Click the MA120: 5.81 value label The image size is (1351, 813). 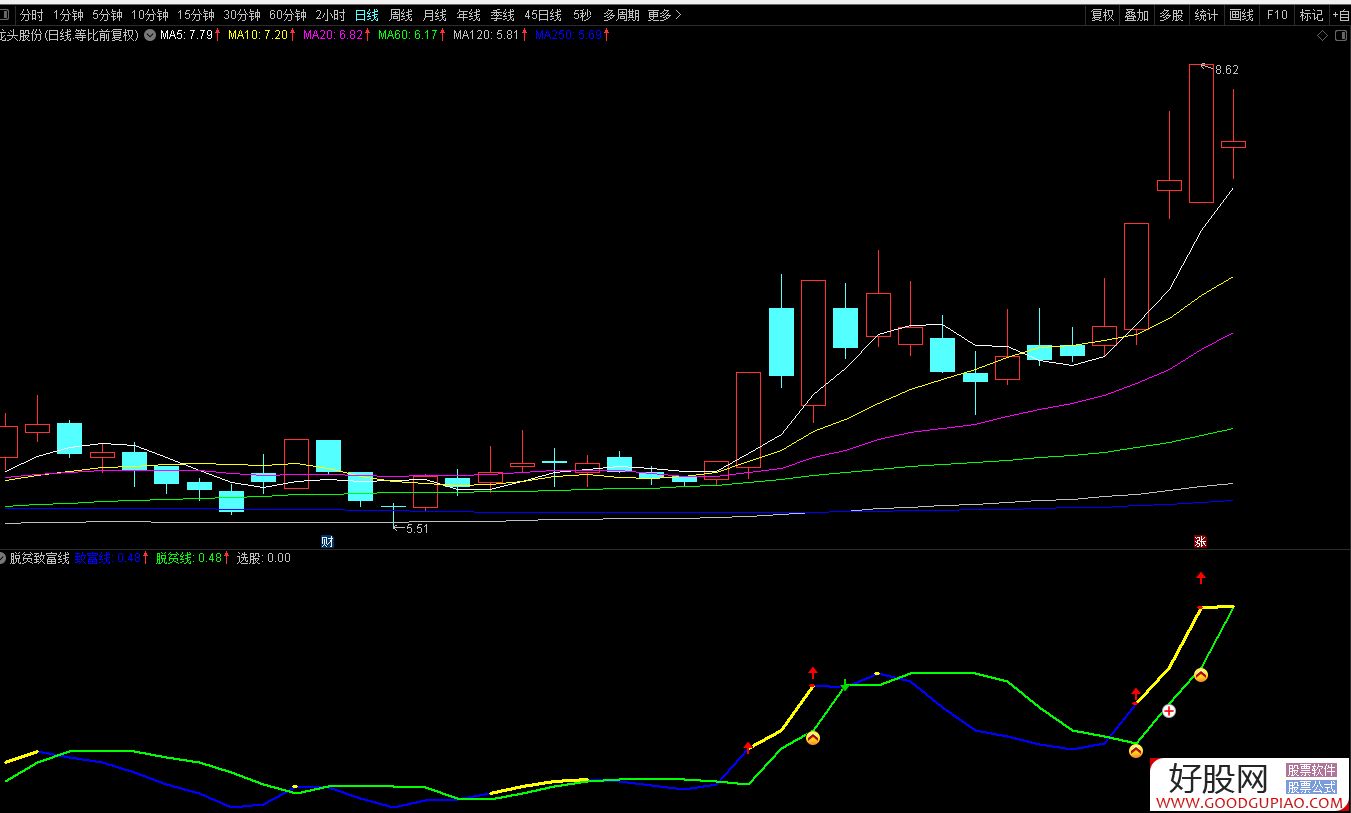click(487, 35)
